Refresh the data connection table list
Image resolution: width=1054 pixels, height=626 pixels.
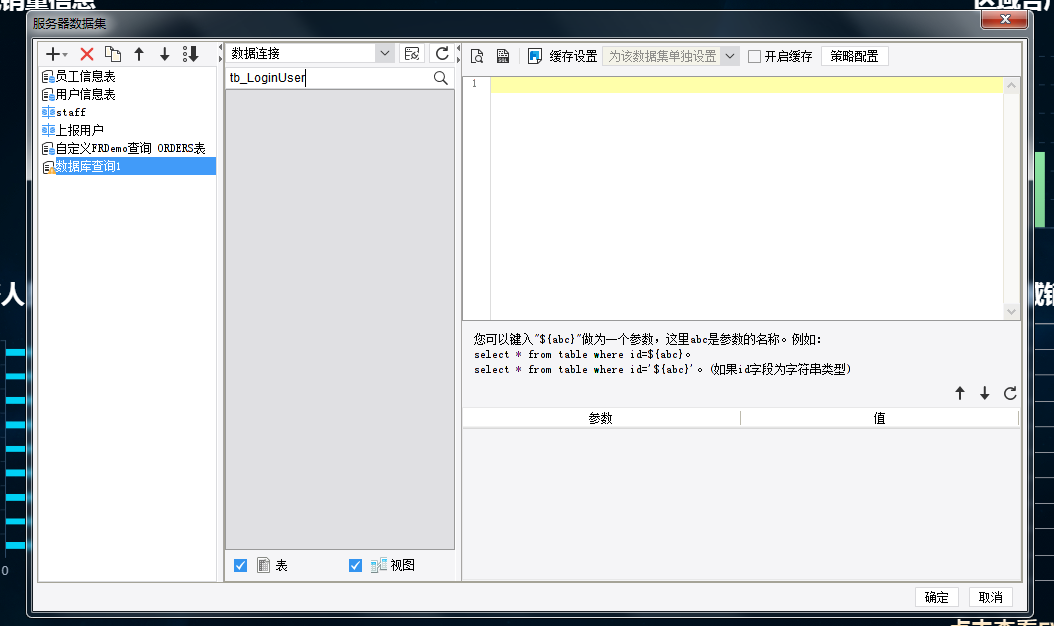coord(442,54)
